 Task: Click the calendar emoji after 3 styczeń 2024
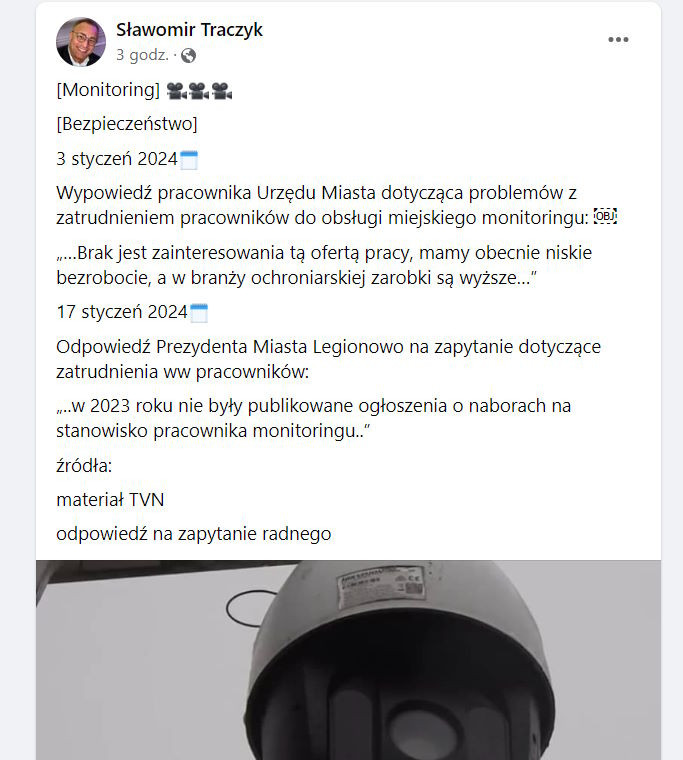(189, 160)
